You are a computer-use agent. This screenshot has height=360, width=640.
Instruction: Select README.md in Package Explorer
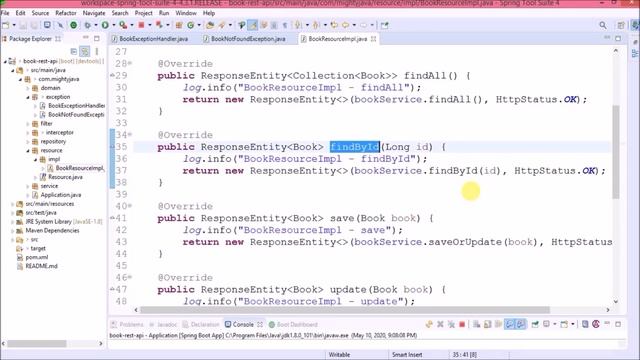point(41,266)
